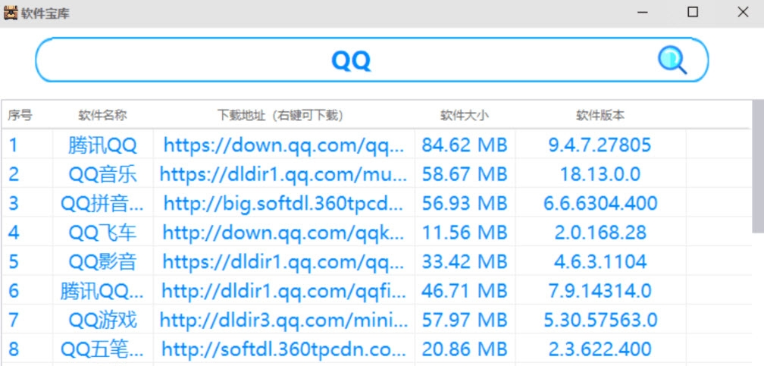Click the 软件宝库 app icon in title bar
Viewport: 765px width, 366px height.
click(x=10, y=13)
